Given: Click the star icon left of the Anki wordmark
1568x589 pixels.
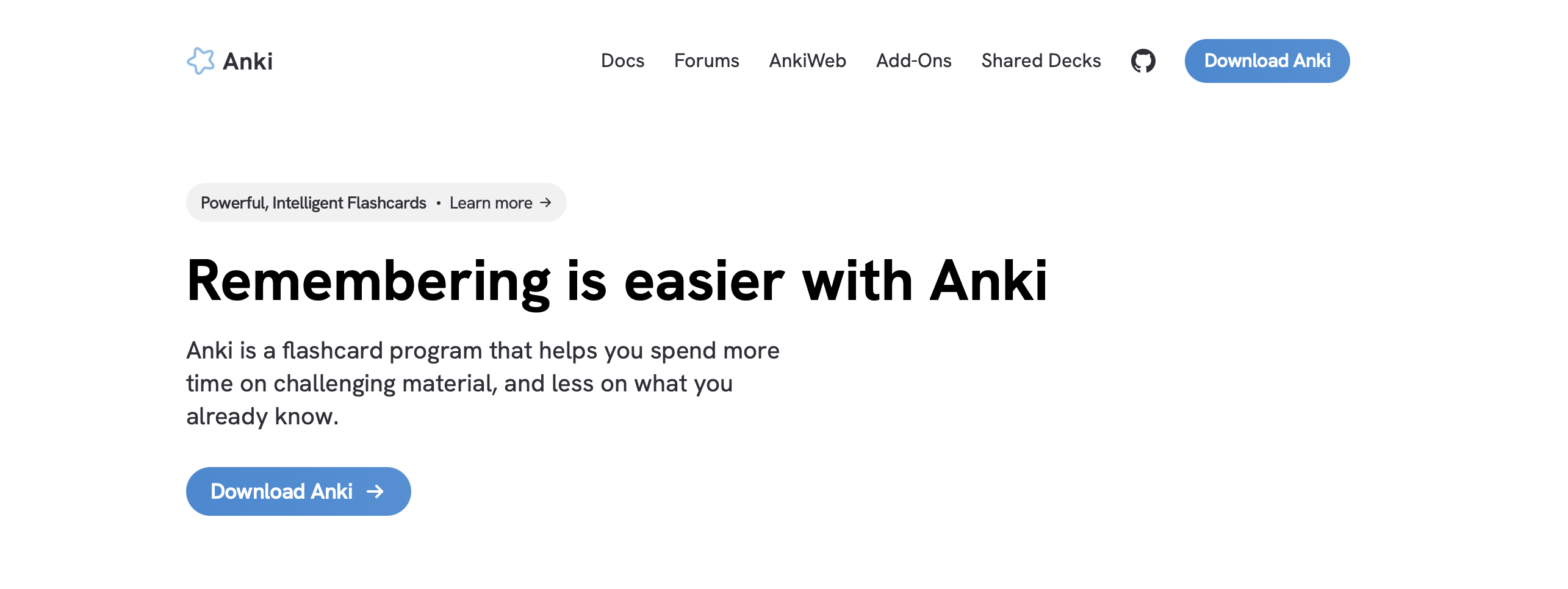Looking at the screenshot, I should (x=203, y=60).
